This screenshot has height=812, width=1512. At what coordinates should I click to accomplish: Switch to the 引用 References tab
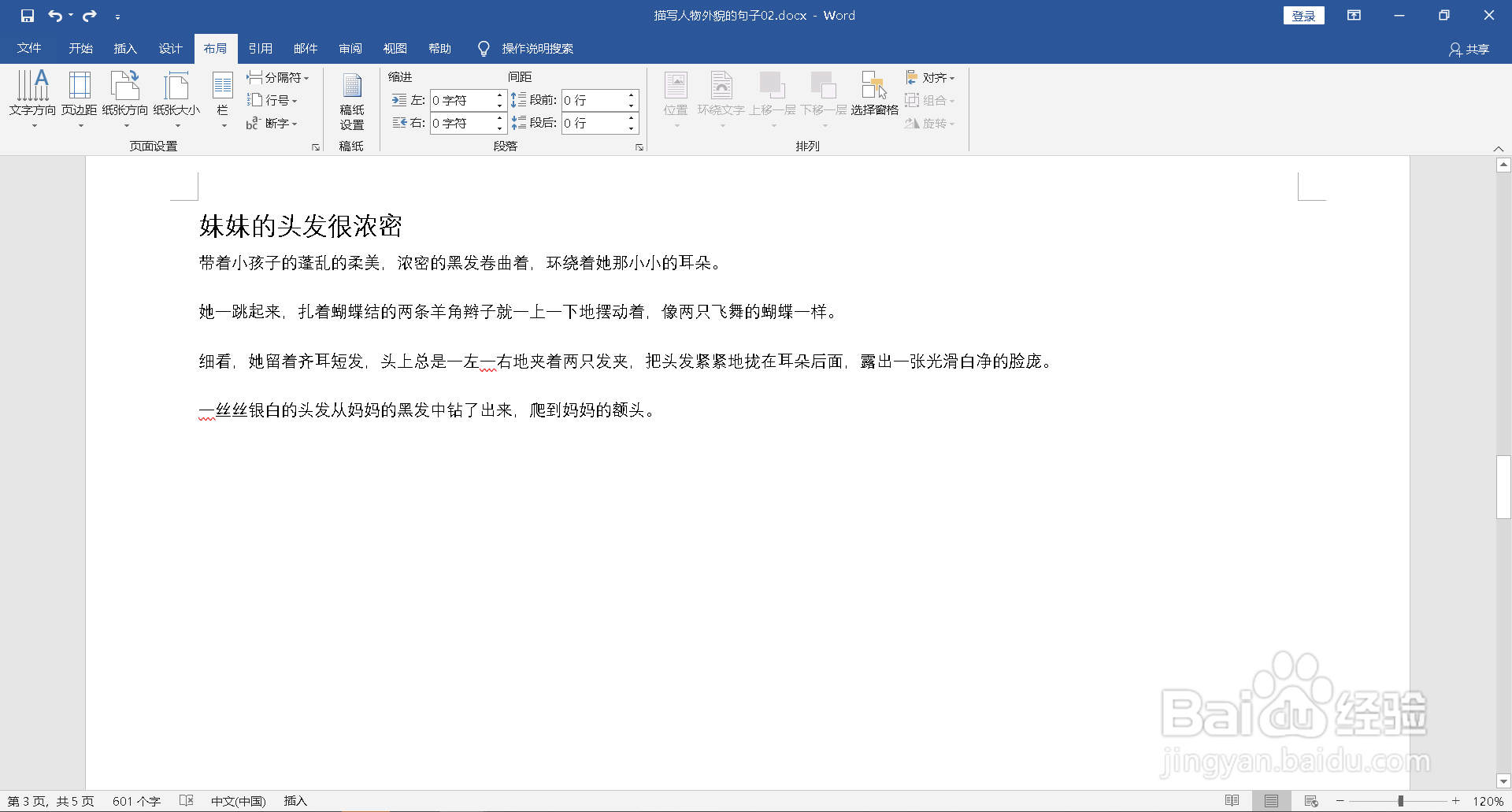point(261,49)
